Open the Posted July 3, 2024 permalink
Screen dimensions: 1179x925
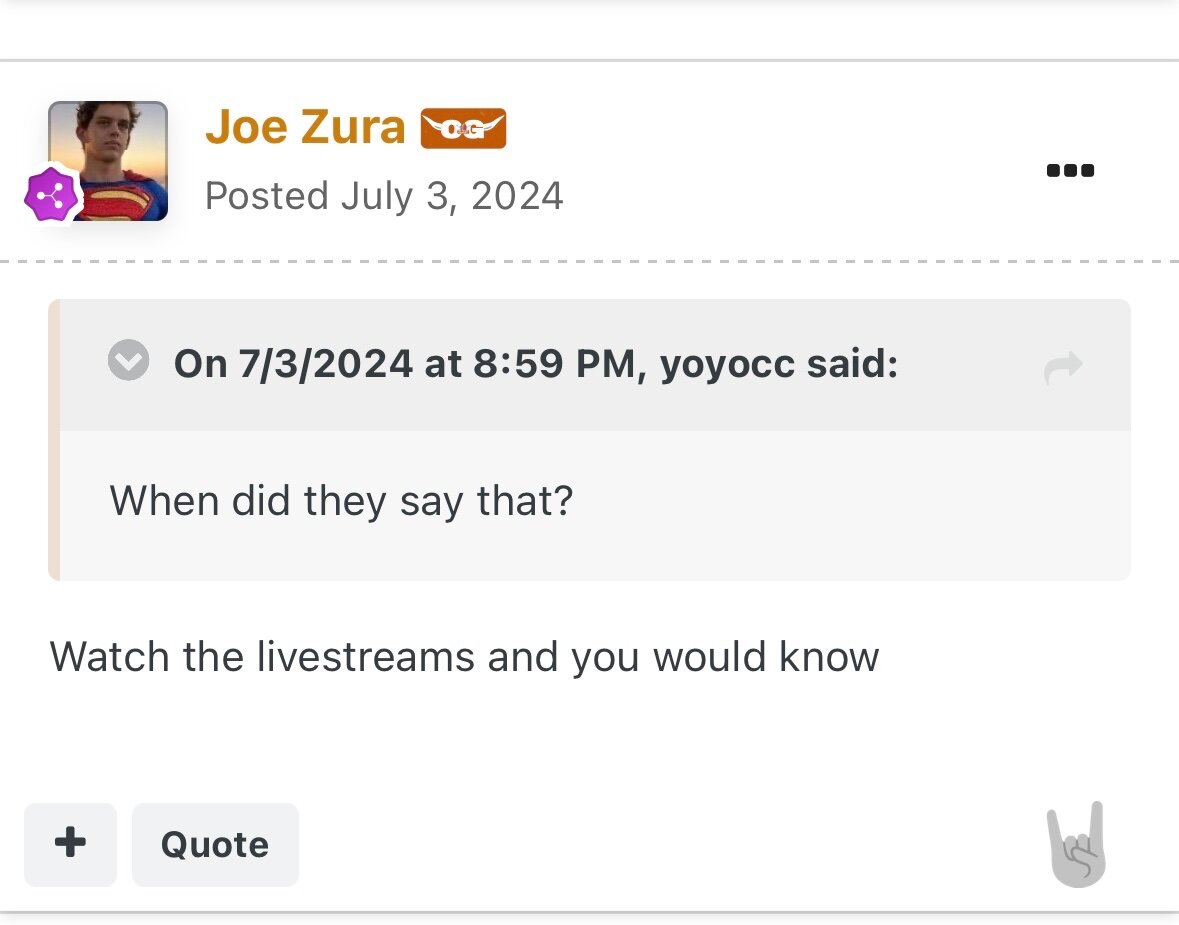(383, 196)
